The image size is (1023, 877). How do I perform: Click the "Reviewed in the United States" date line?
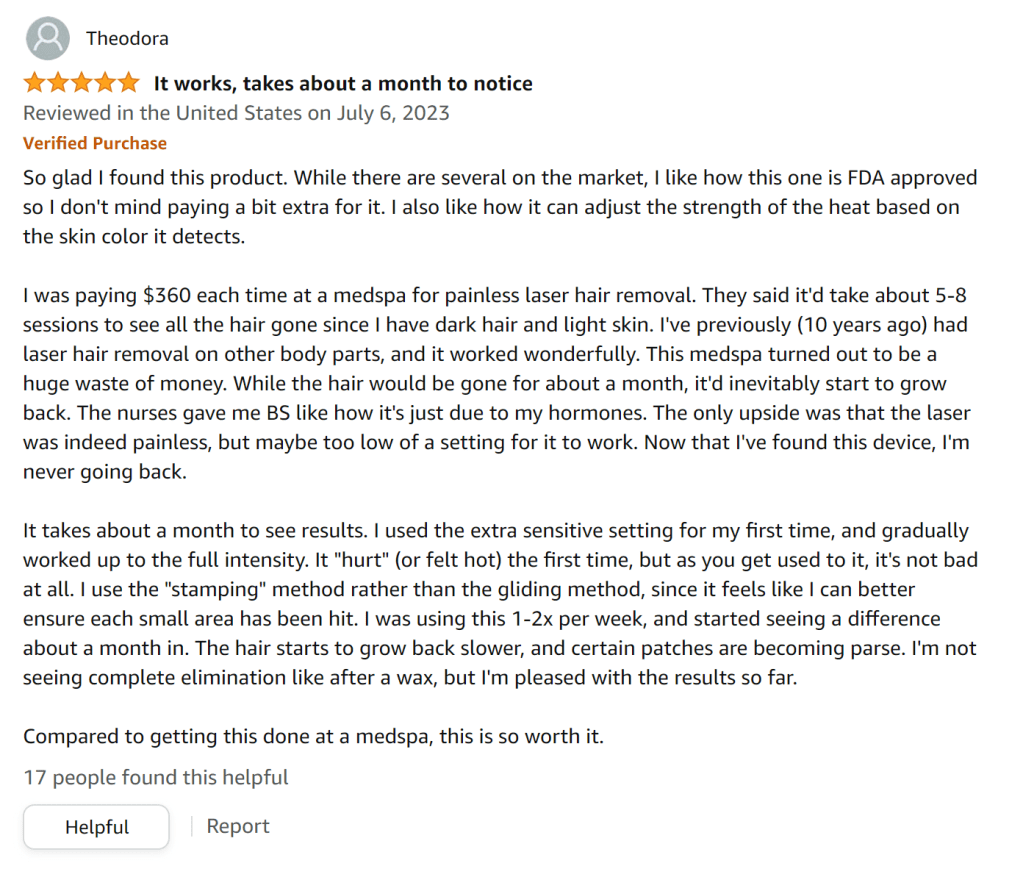(x=236, y=113)
